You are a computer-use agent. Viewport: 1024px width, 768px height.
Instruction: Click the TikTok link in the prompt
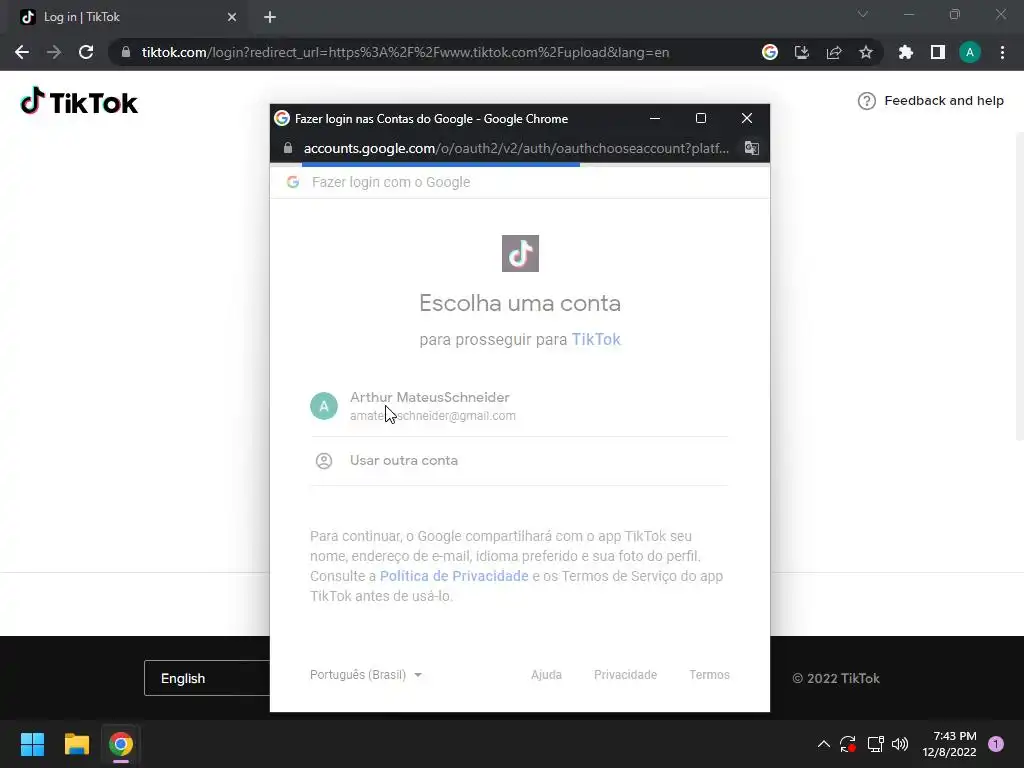point(596,340)
